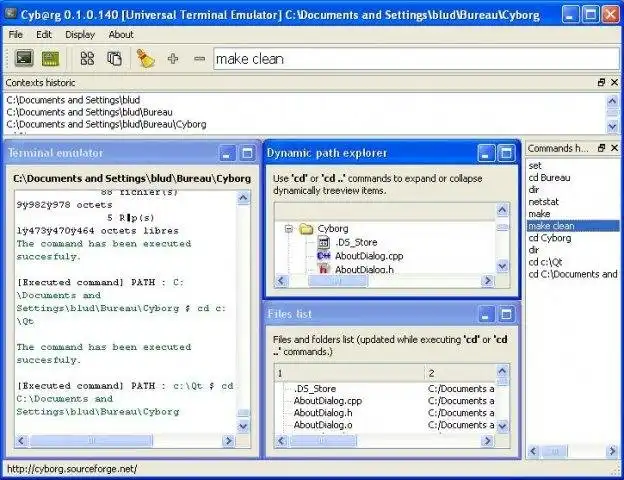The width and height of the screenshot is (624, 480).
Task: Click the cascade windows toolbar icon
Action: click(x=114, y=59)
